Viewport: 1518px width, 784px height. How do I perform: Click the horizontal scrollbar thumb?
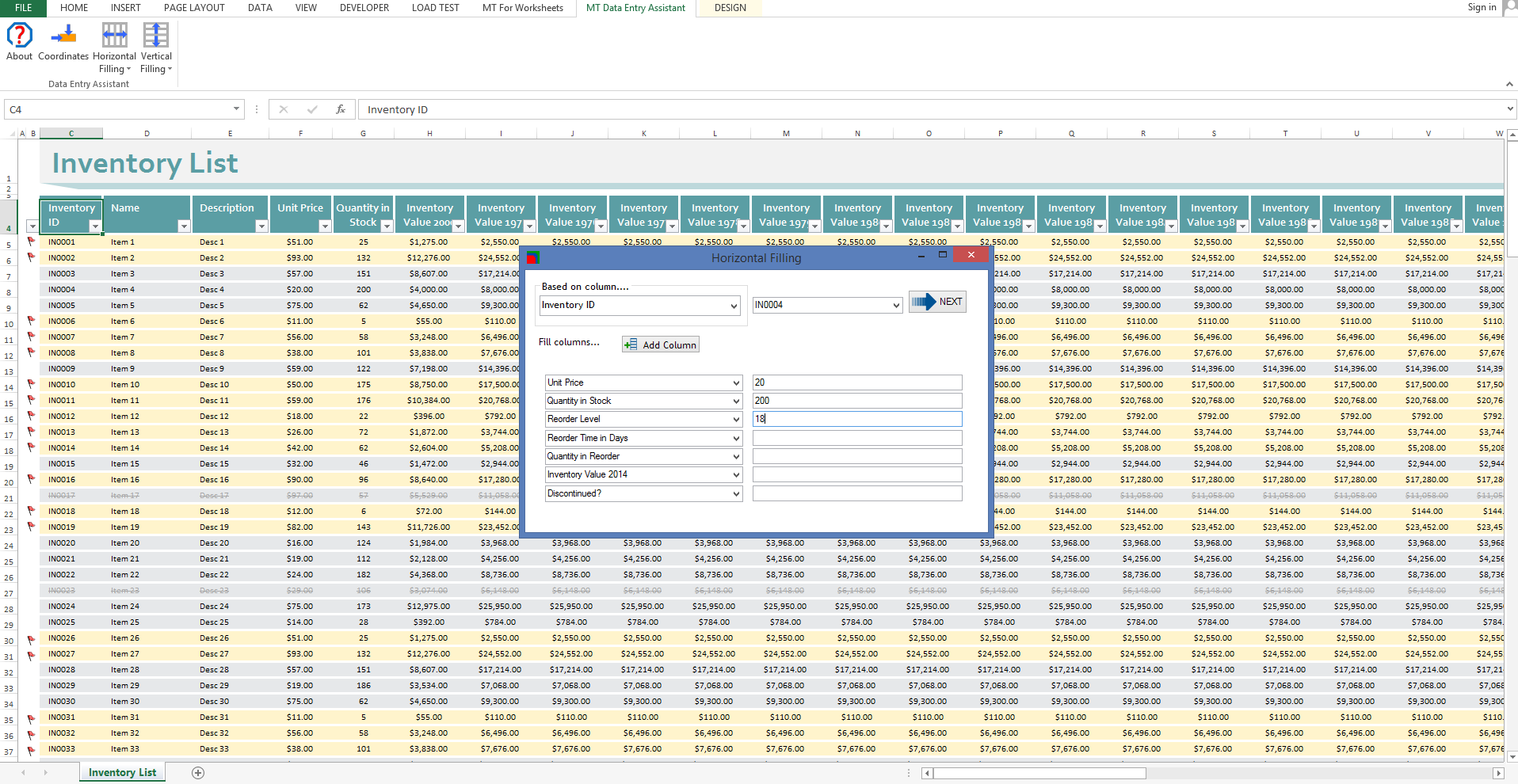pyautogui.click(x=1039, y=773)
